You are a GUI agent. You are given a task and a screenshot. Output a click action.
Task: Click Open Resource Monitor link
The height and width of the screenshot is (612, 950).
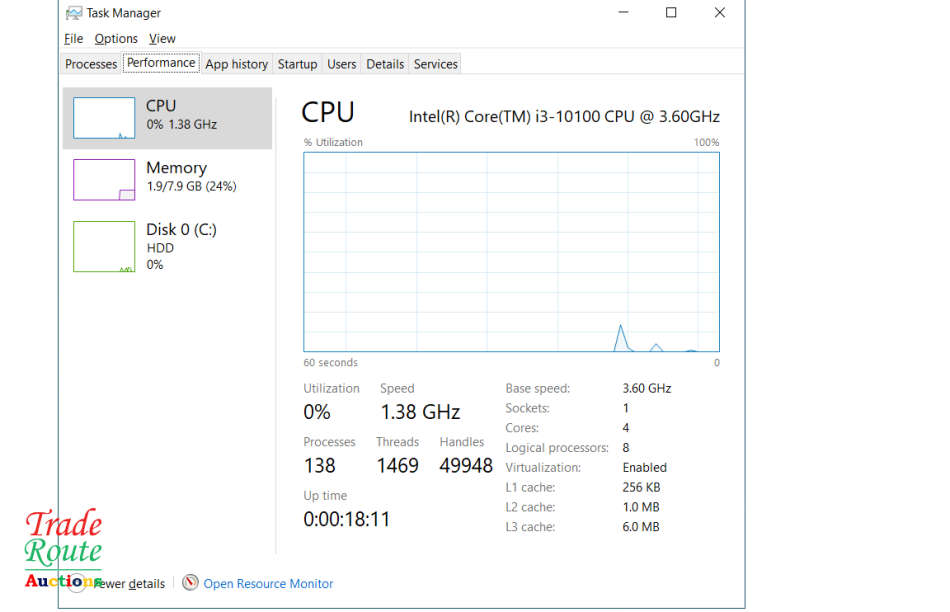(268, 584)
